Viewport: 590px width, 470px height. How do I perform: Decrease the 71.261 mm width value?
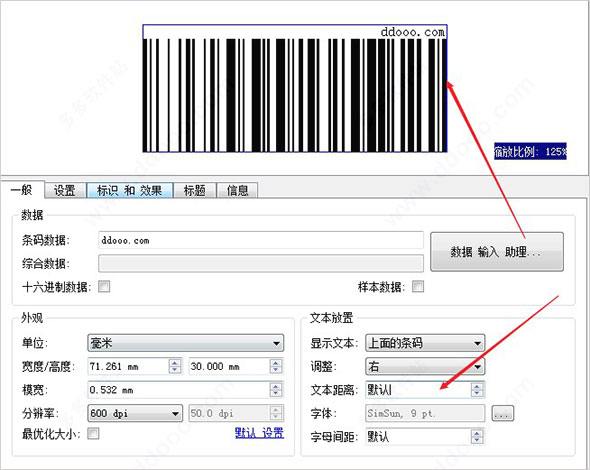(175, 370)
